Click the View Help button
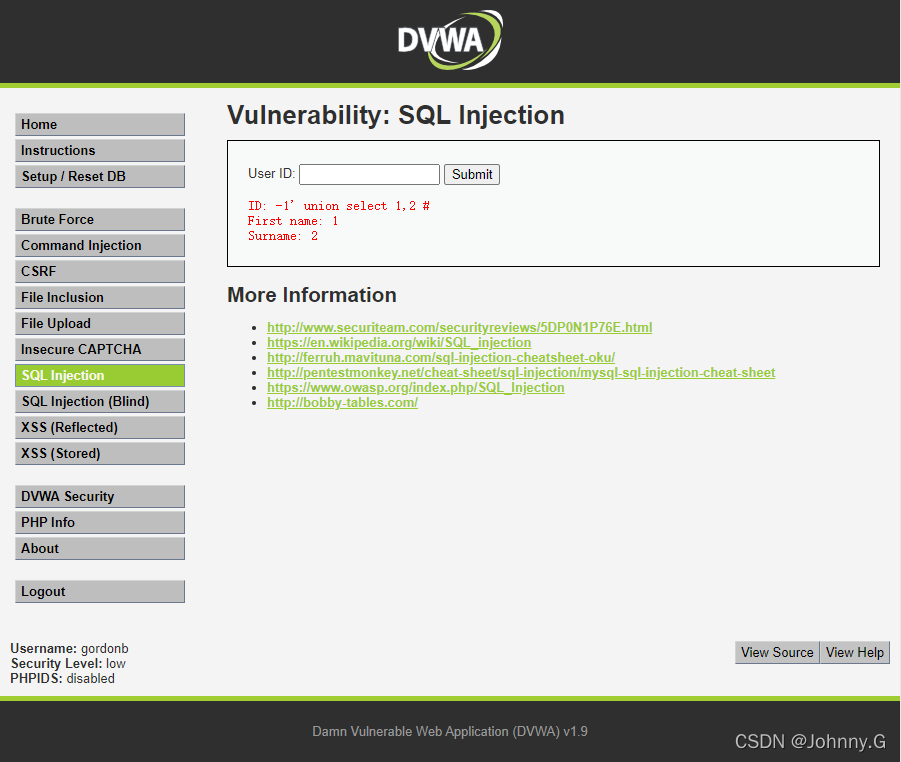 pos(854,652)
